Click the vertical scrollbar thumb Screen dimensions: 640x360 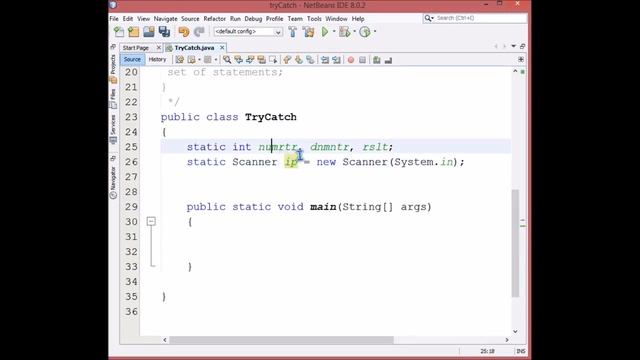(515, 243)
